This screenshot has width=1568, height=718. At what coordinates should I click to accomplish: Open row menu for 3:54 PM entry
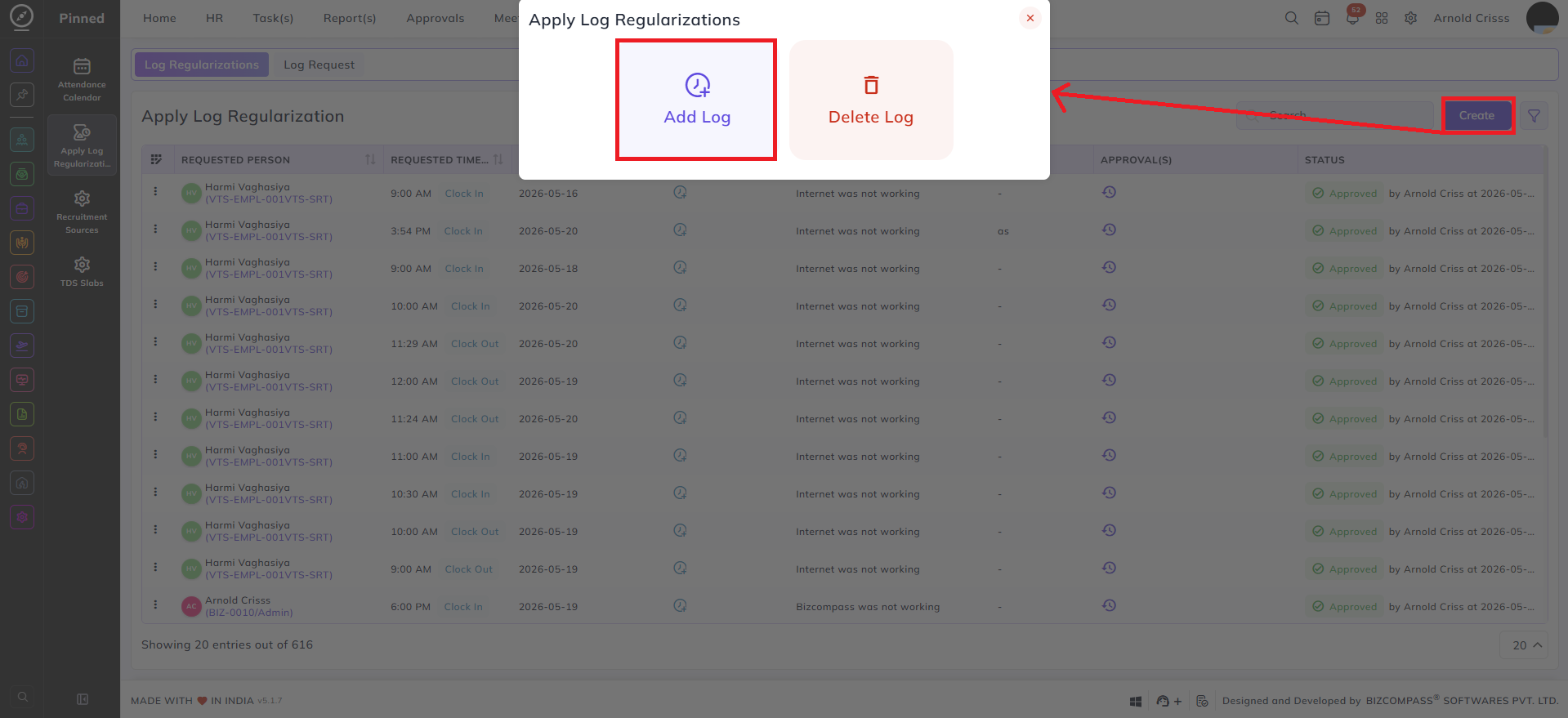(x=155, y=230)
